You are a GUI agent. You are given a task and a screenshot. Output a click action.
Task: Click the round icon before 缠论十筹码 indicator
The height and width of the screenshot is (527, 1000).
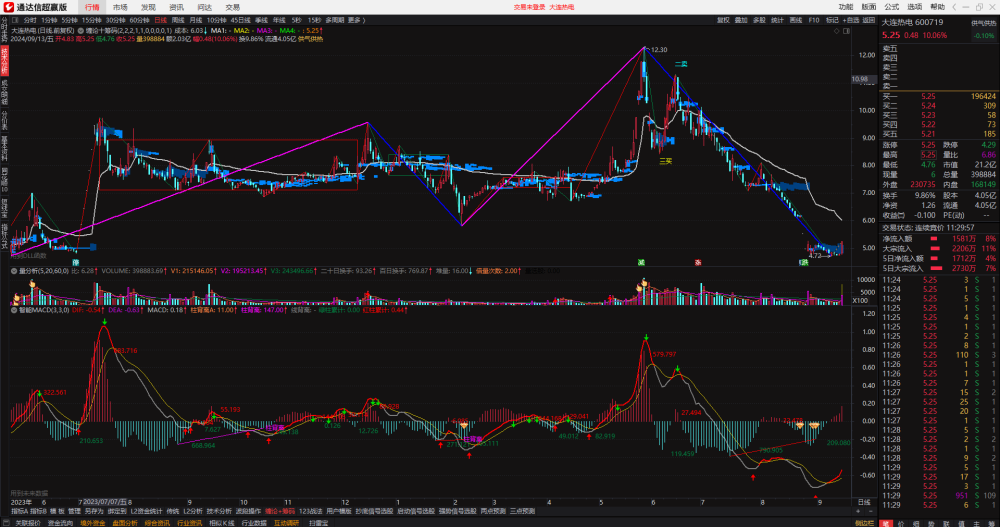81,31
